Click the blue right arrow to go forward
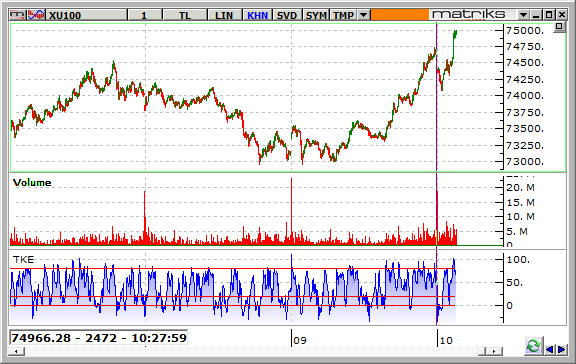 pyautogui.click(x=562, y=349)
